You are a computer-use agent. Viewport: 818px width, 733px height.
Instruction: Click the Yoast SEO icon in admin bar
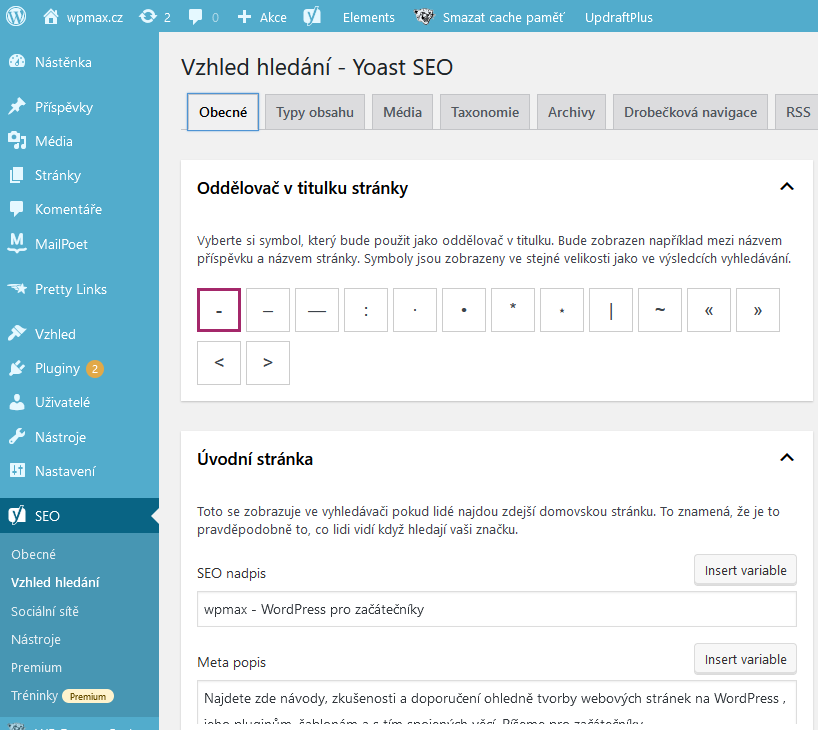[312, 17]
